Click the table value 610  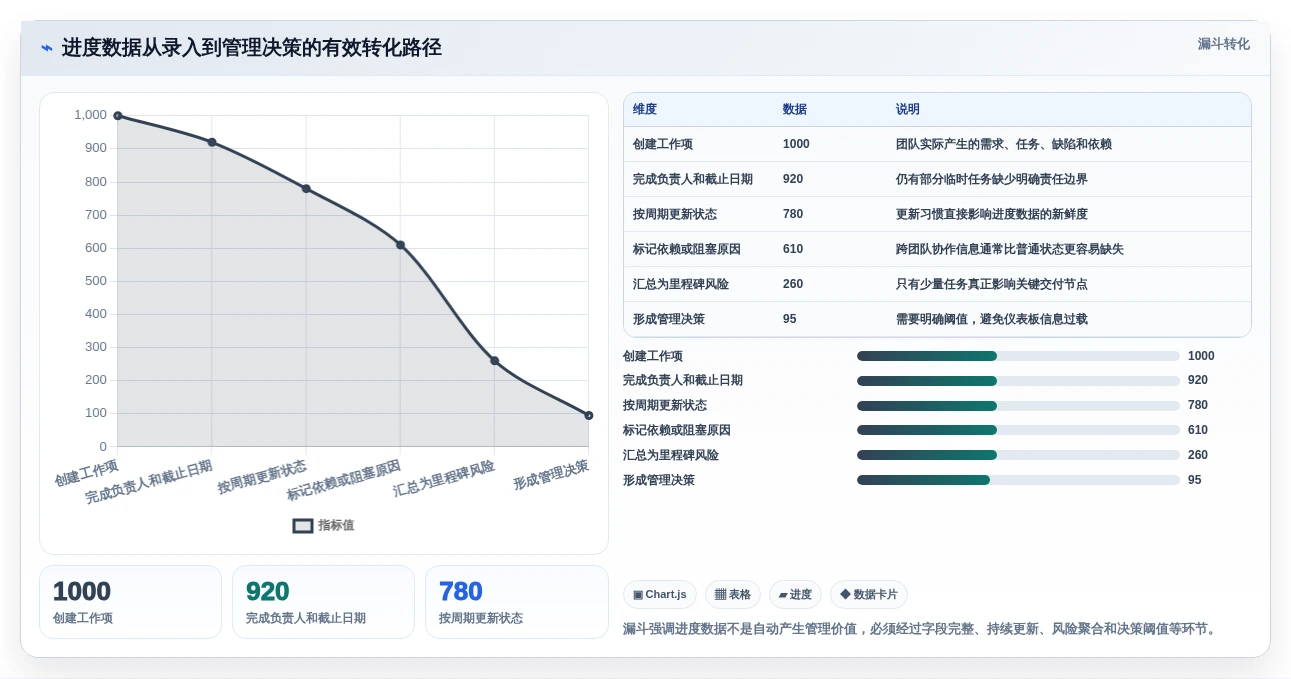(793, 249)
